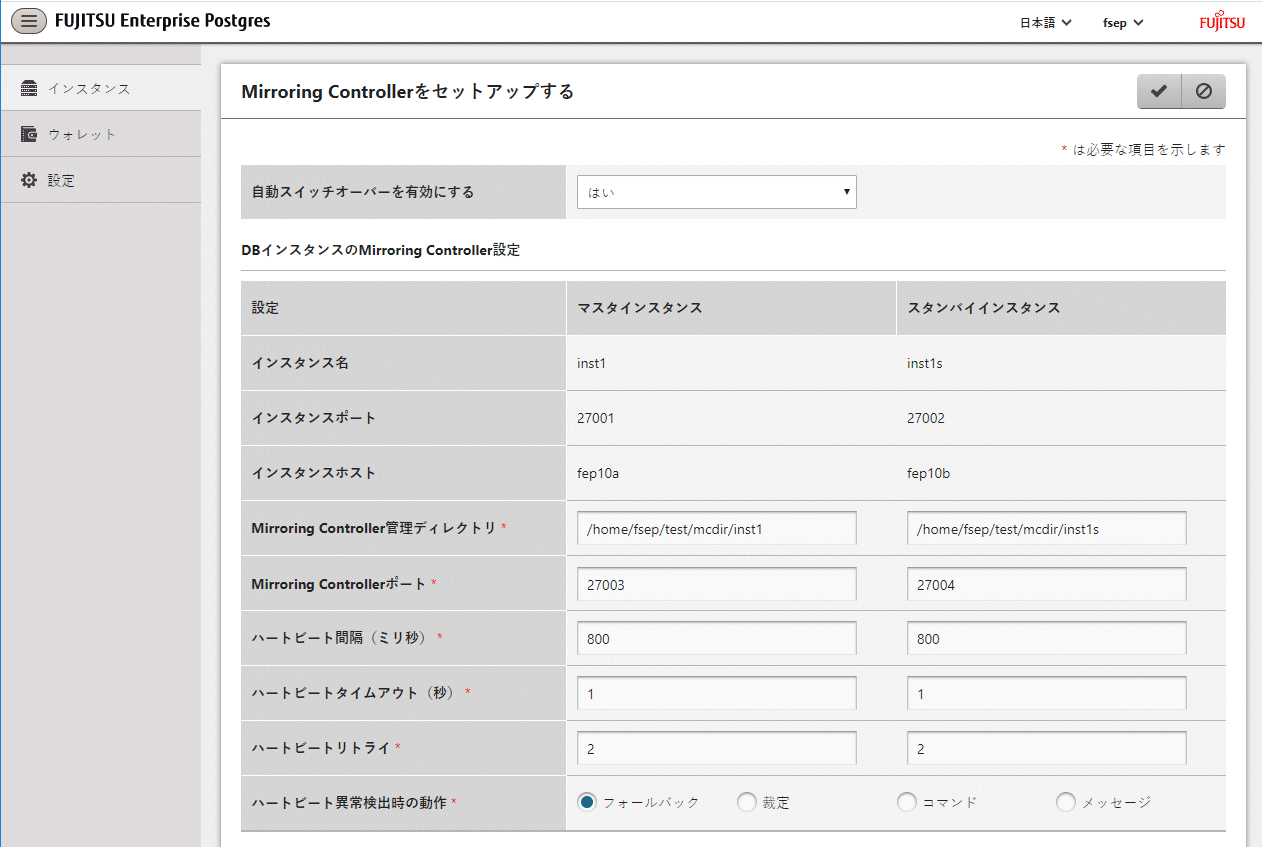Click the standby heartbeat retry field
Image resolution: width=1262 pixels, height=847 pixels.
(1046, 748)
